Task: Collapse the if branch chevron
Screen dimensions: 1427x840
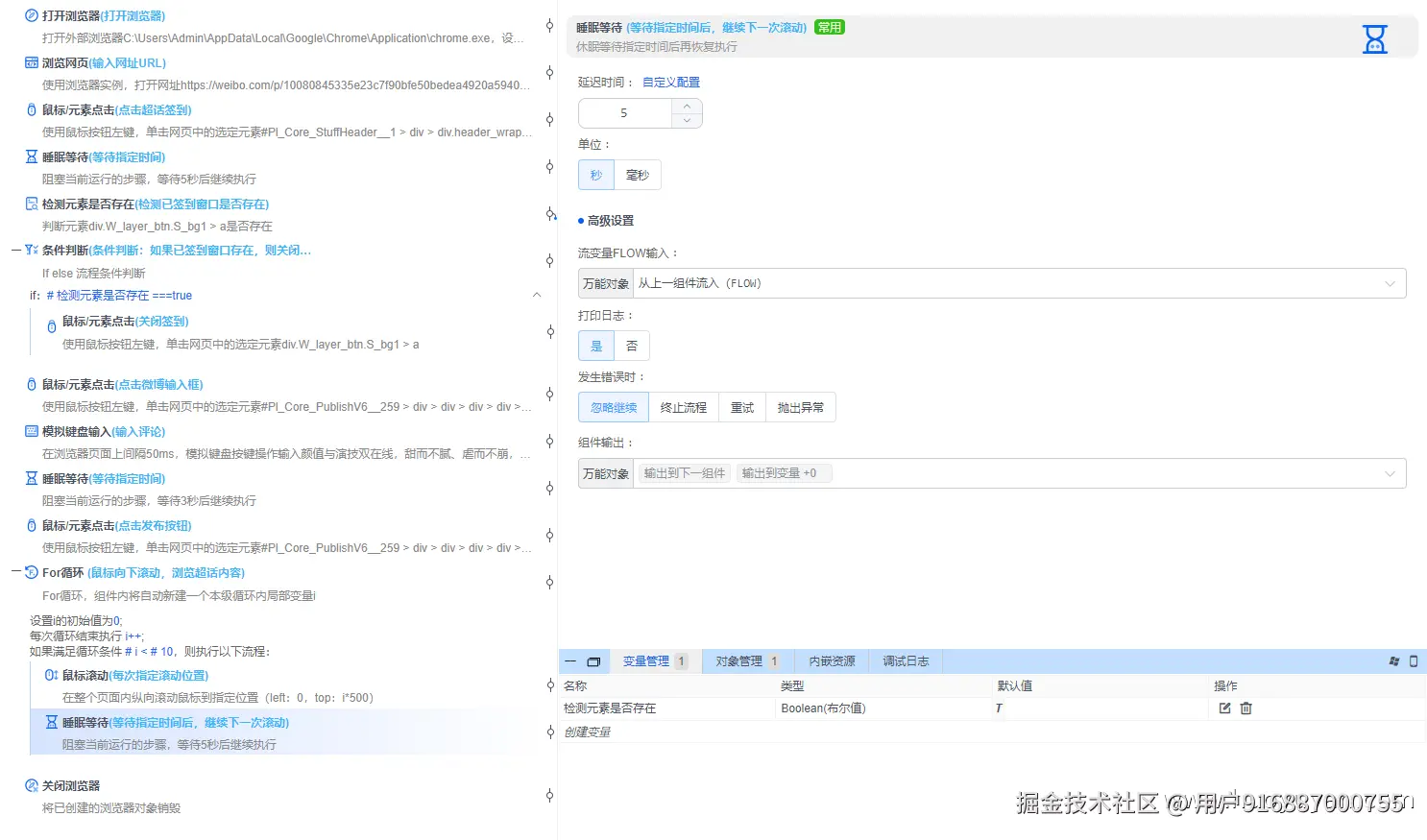Action: tap(537, 295)
